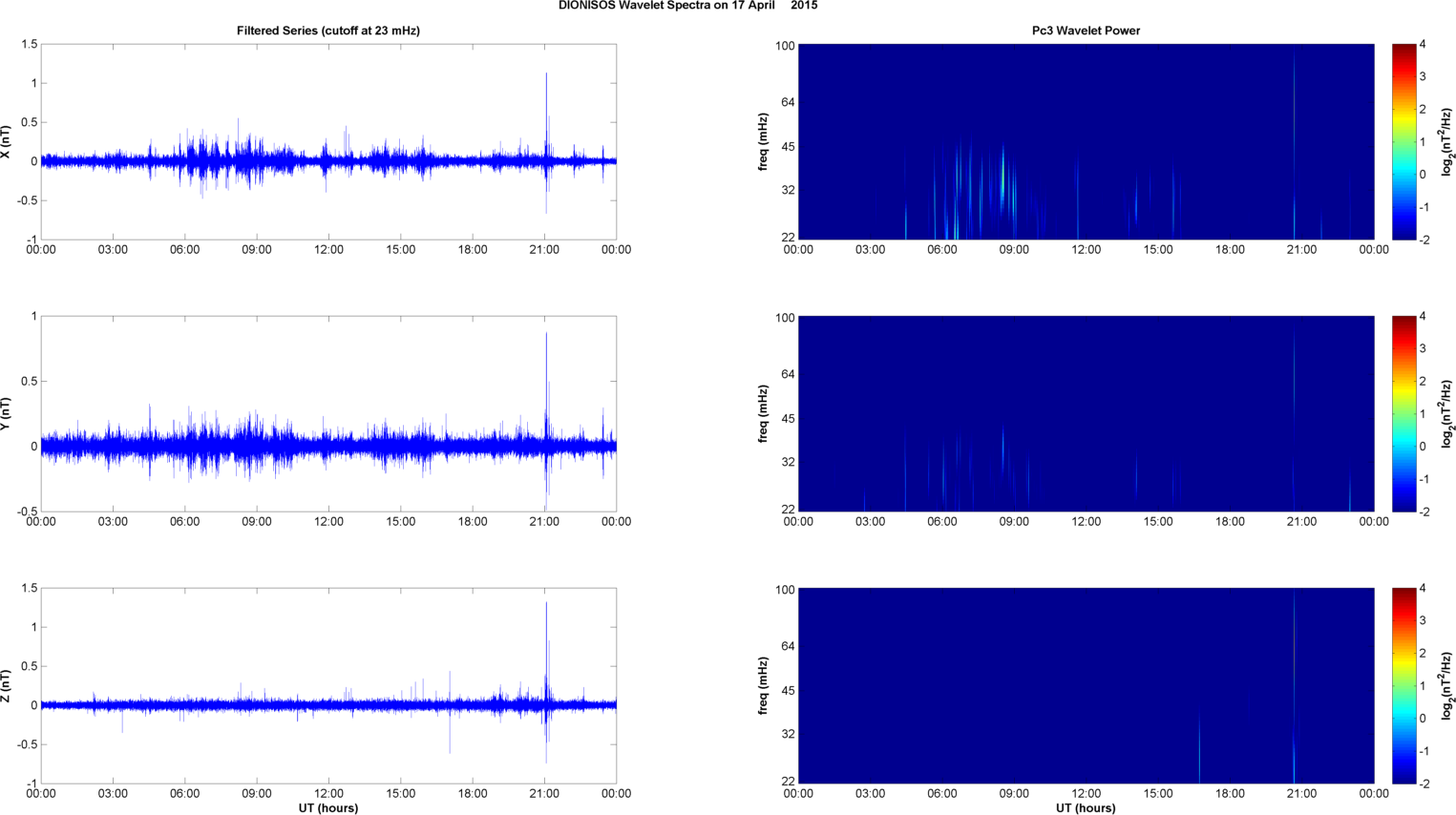Click the X component filtered time series plot

click(328, 142)
